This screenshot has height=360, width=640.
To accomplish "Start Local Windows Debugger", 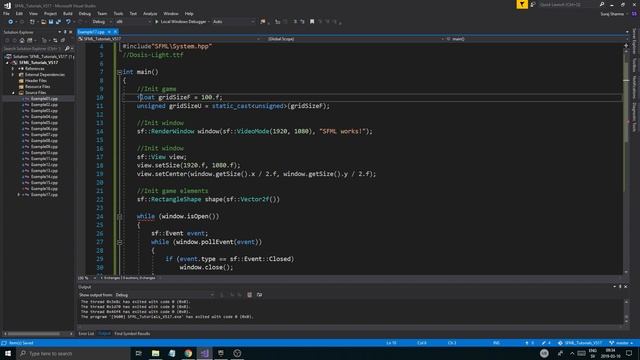I will (181, 22).
